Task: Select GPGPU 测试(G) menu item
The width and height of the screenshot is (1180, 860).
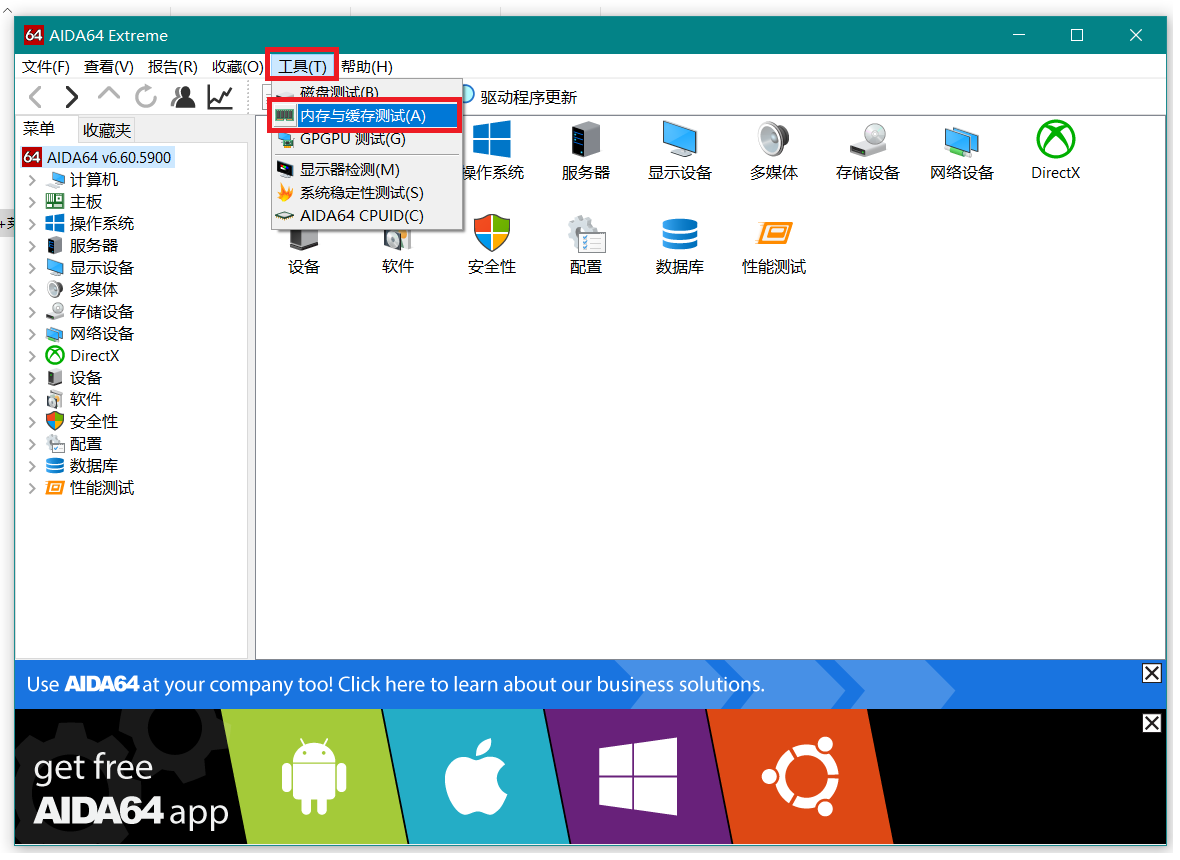Action: point(352,139)
